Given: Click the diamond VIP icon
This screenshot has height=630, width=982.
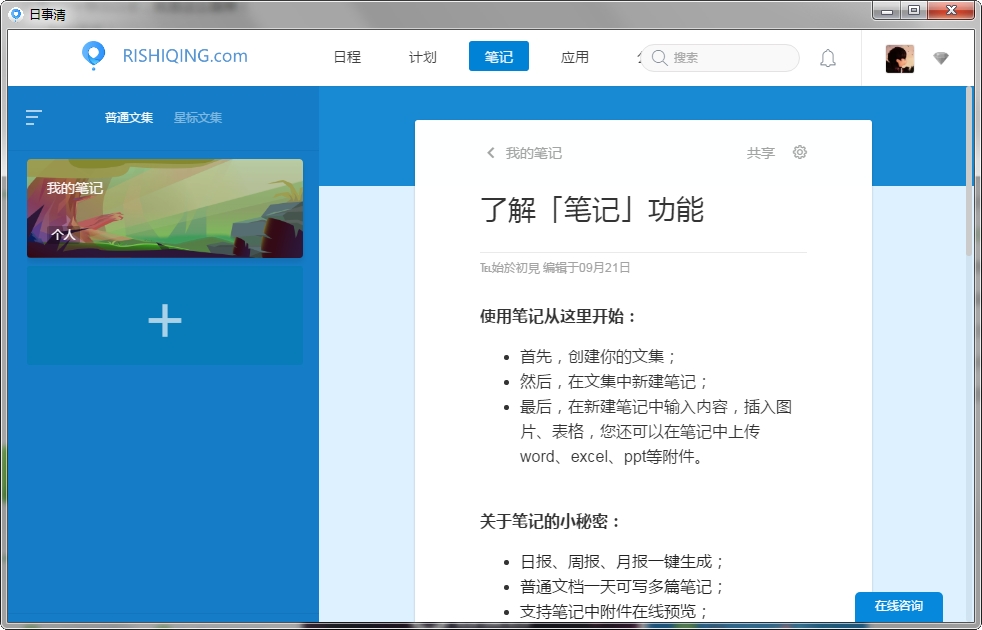Looking at the screenshot, I should click(x=941, y=58).
